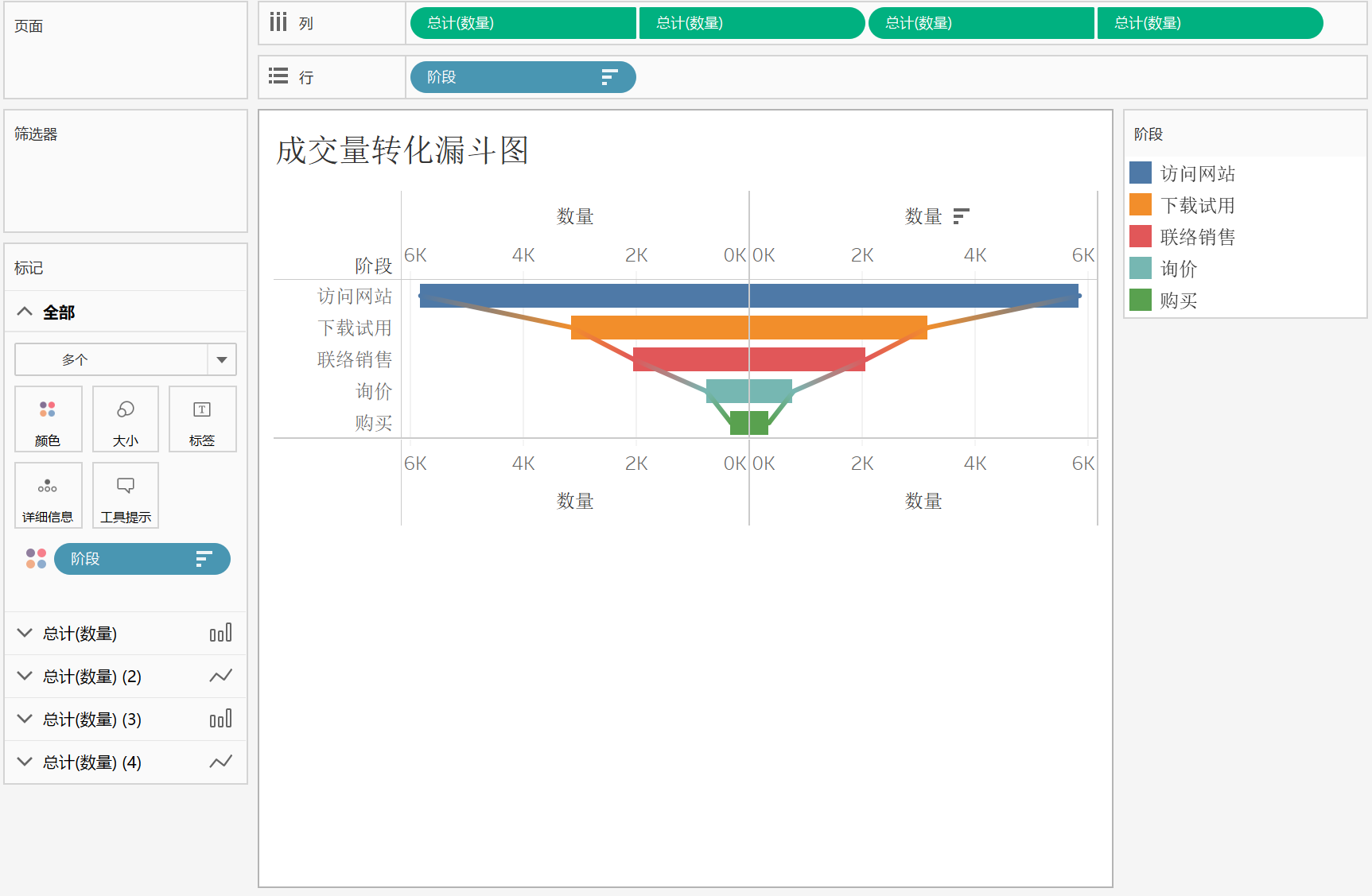Click the 详细信息 (Detail) marks icon
Screen dimensions: 1372x896
point(48,495)
